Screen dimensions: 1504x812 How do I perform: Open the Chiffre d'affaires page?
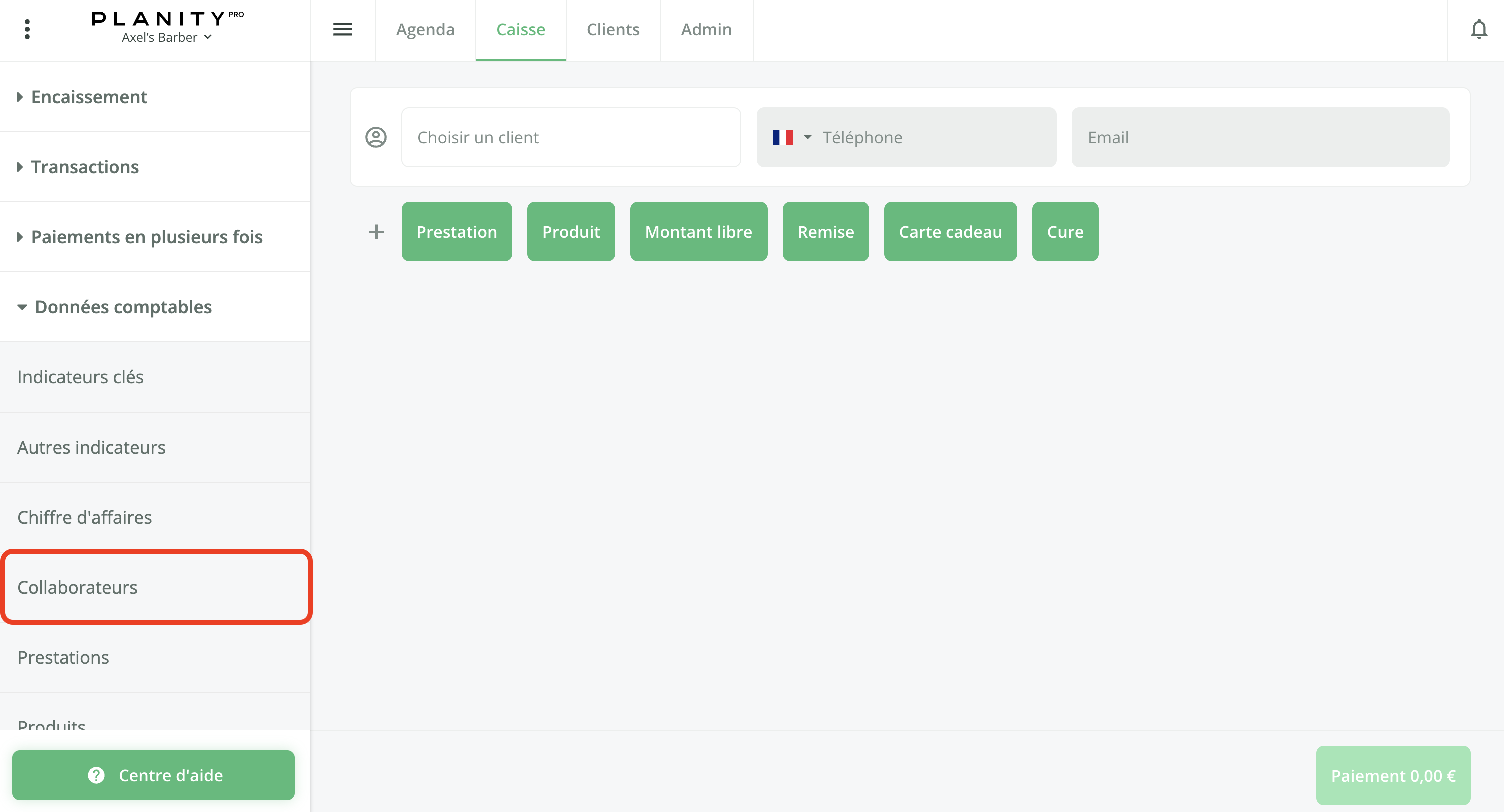85,517
